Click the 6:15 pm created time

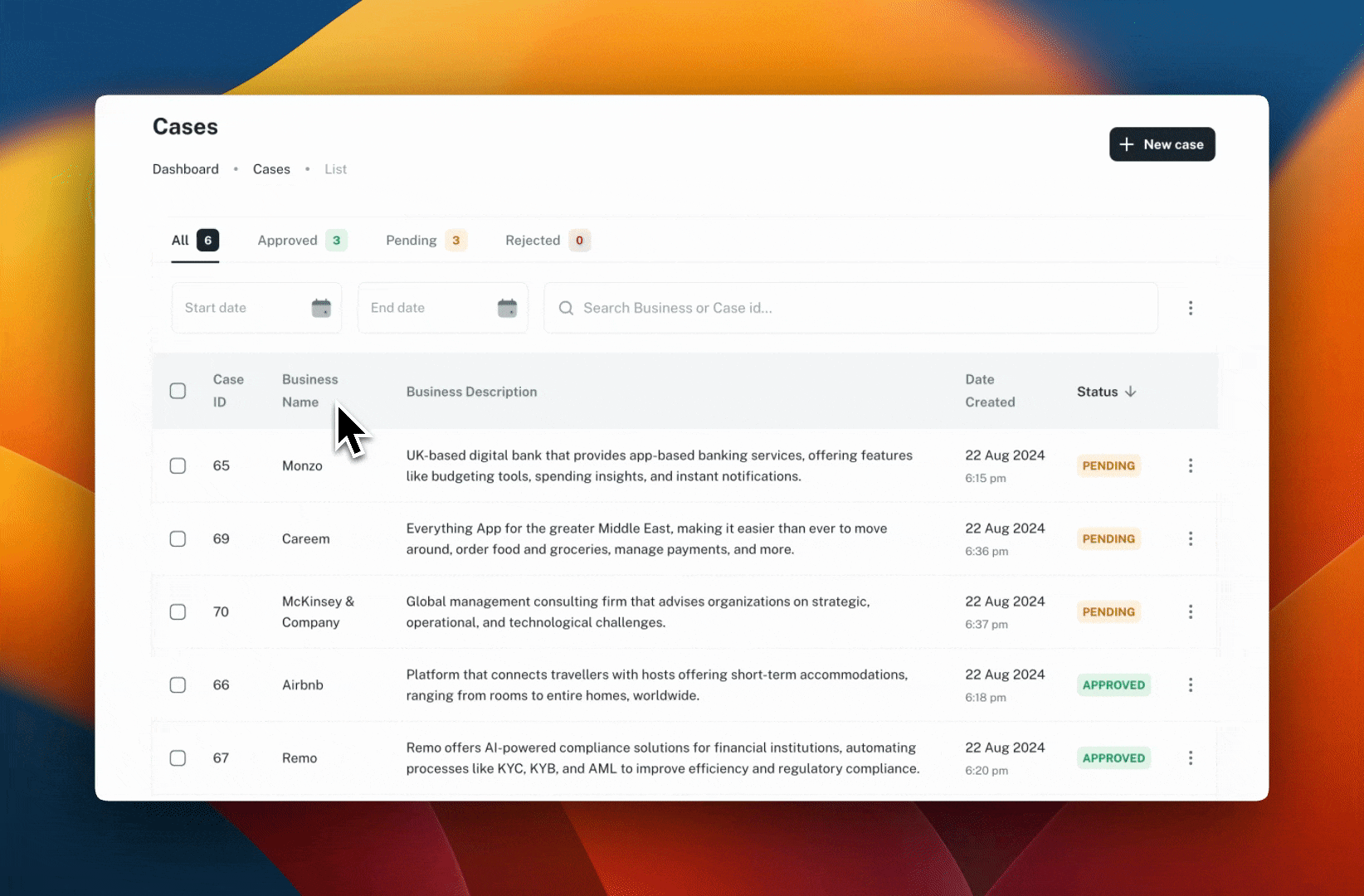(986, 478)
